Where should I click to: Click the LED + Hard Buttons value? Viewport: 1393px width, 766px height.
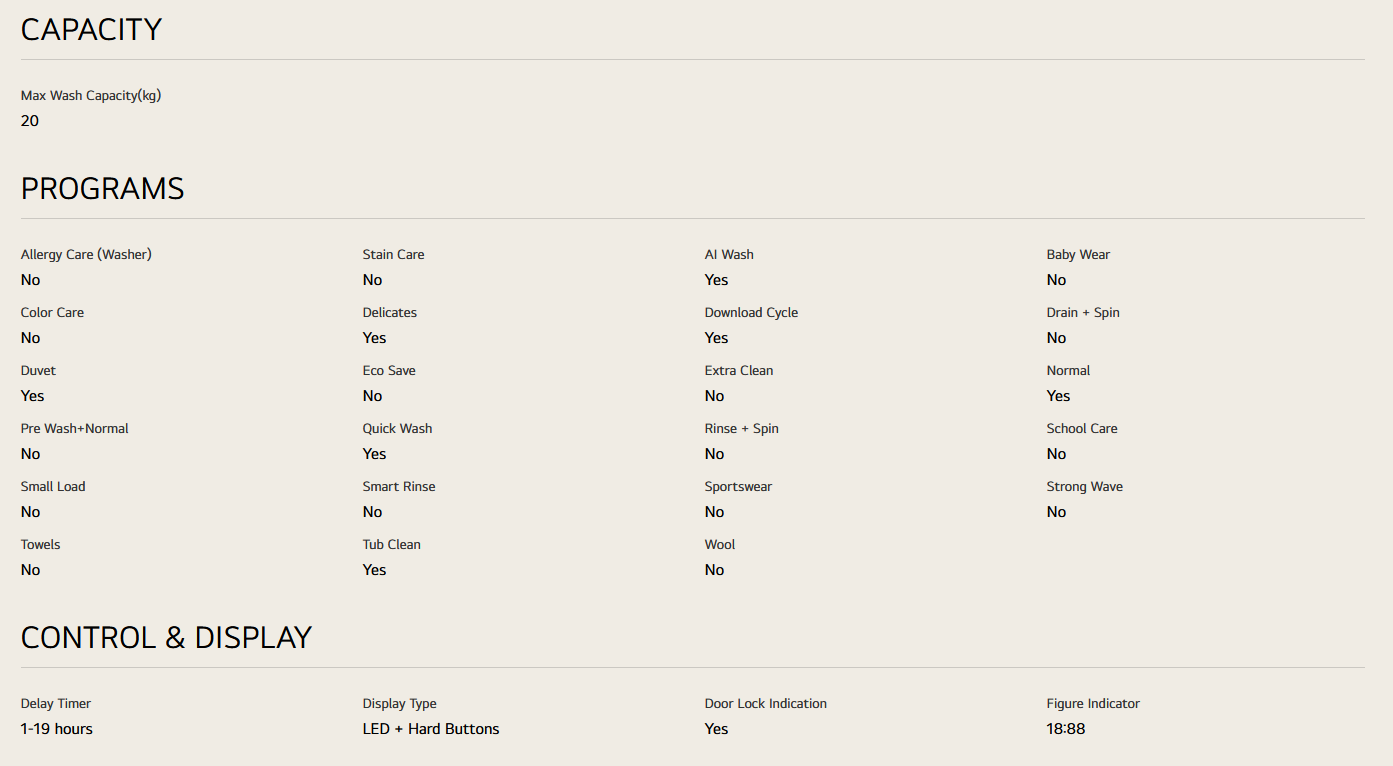tap(431, 729)
